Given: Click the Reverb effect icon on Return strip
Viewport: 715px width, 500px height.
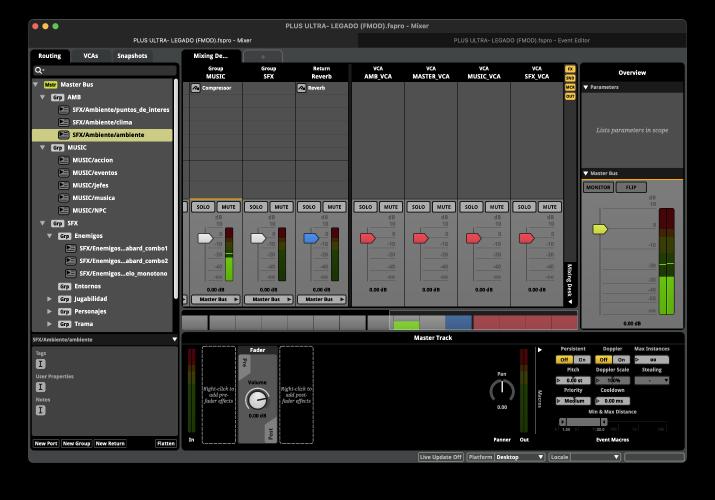Looking at the screenshot, I should pos(302,88).
